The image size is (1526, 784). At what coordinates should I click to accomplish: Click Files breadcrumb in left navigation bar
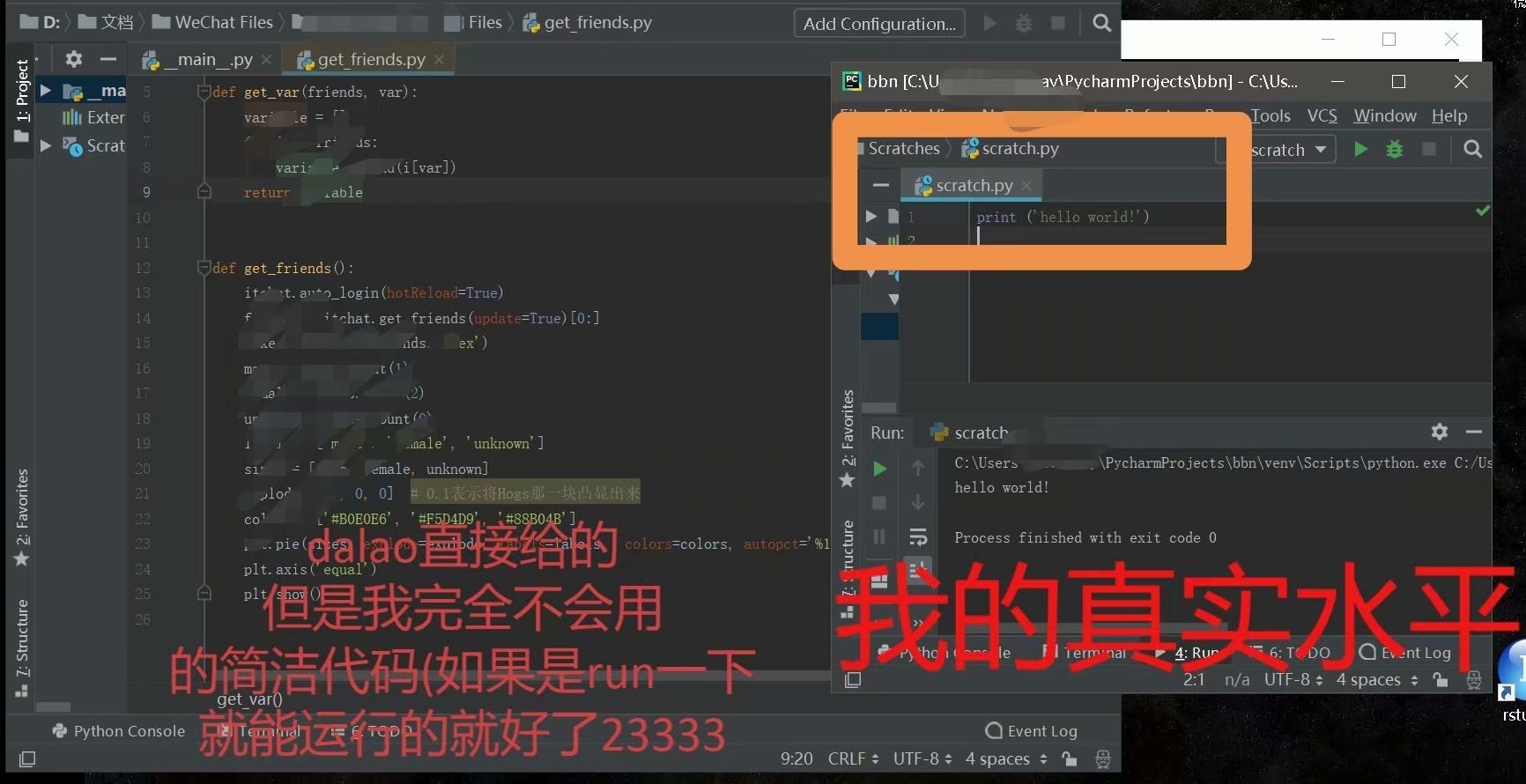[x=485, y=23]
